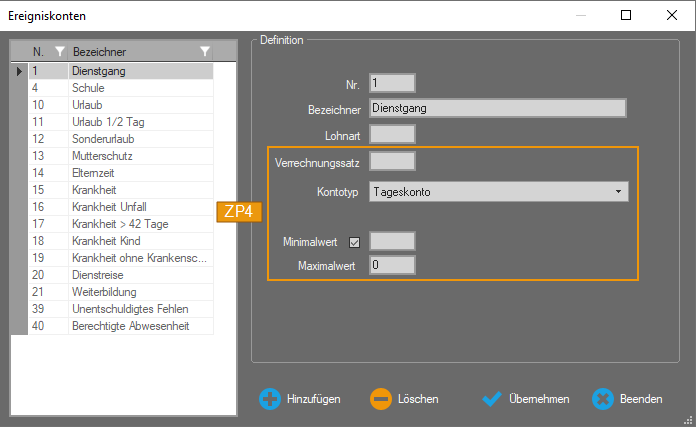This screenshot has width=696, height=427.
Task: Click the Bezeichner column header
Action: (130, 51)
